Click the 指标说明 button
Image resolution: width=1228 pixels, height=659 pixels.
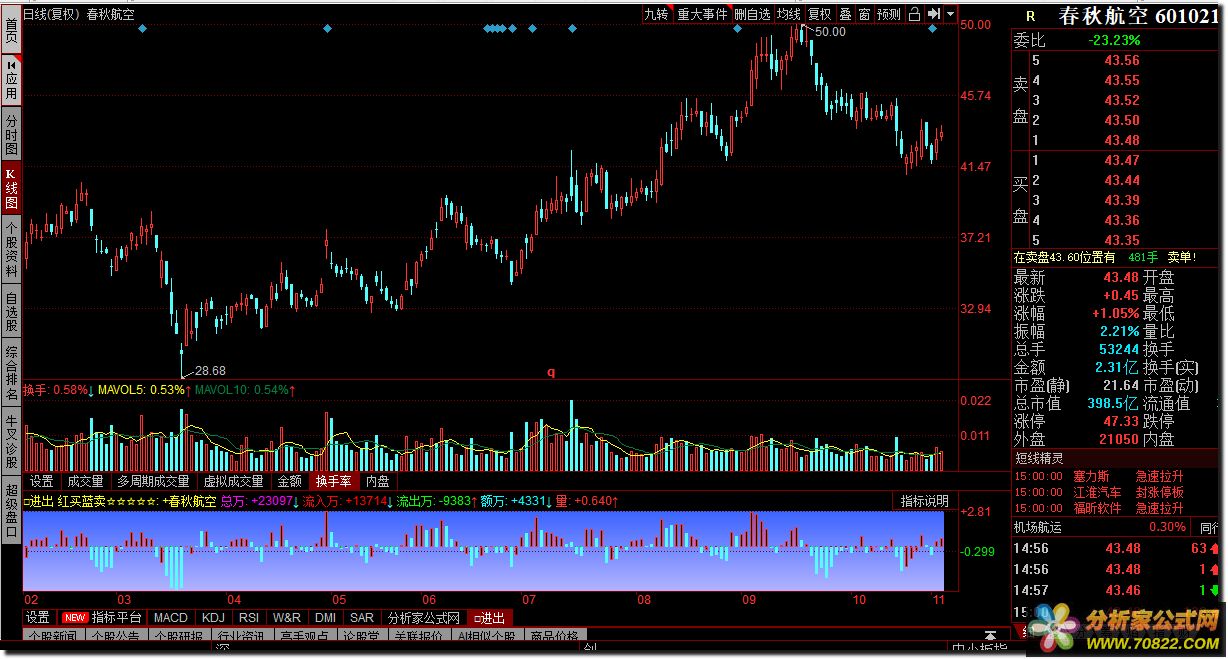925,501
